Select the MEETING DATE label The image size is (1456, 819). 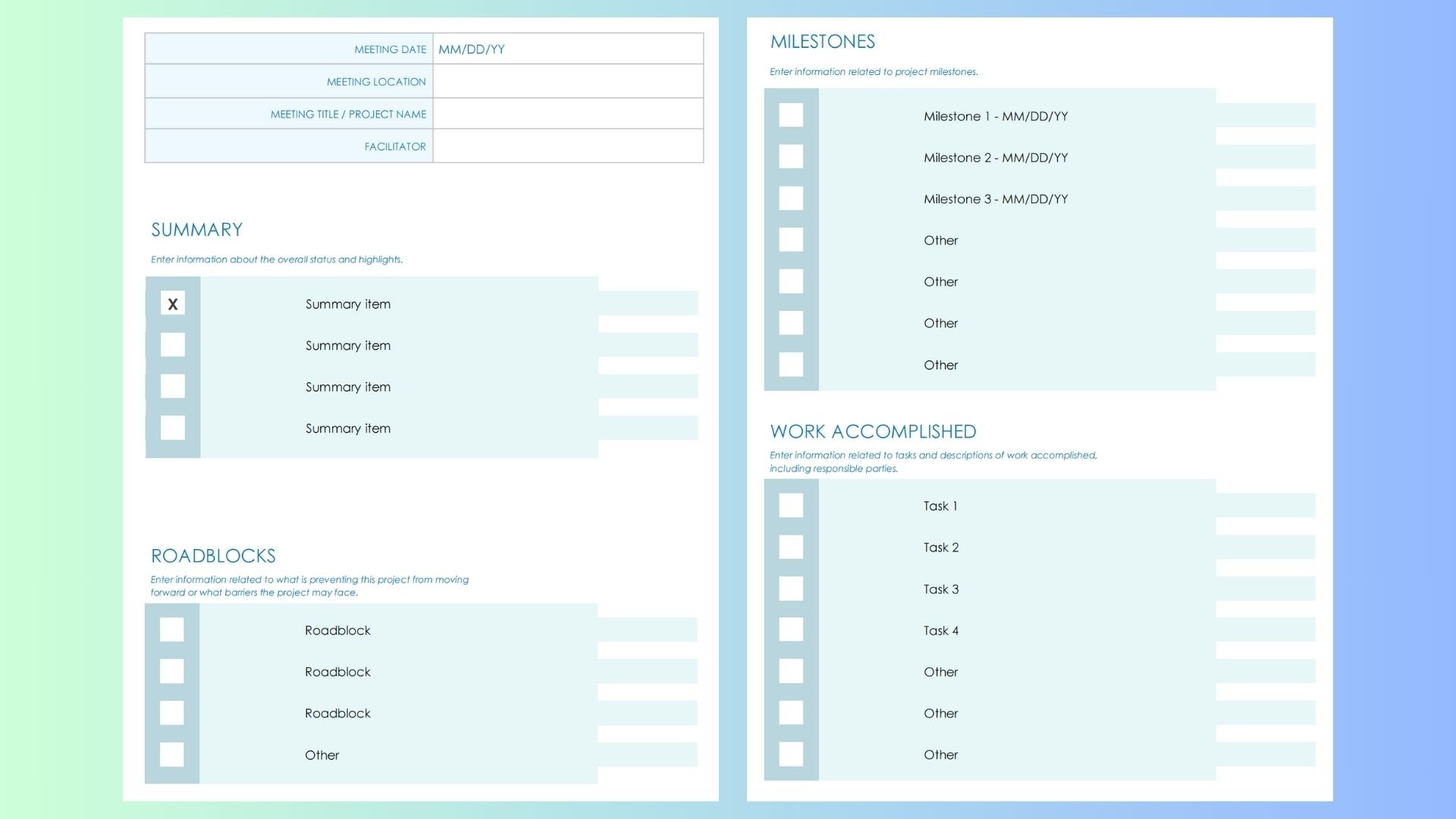[x=390, y=49]
